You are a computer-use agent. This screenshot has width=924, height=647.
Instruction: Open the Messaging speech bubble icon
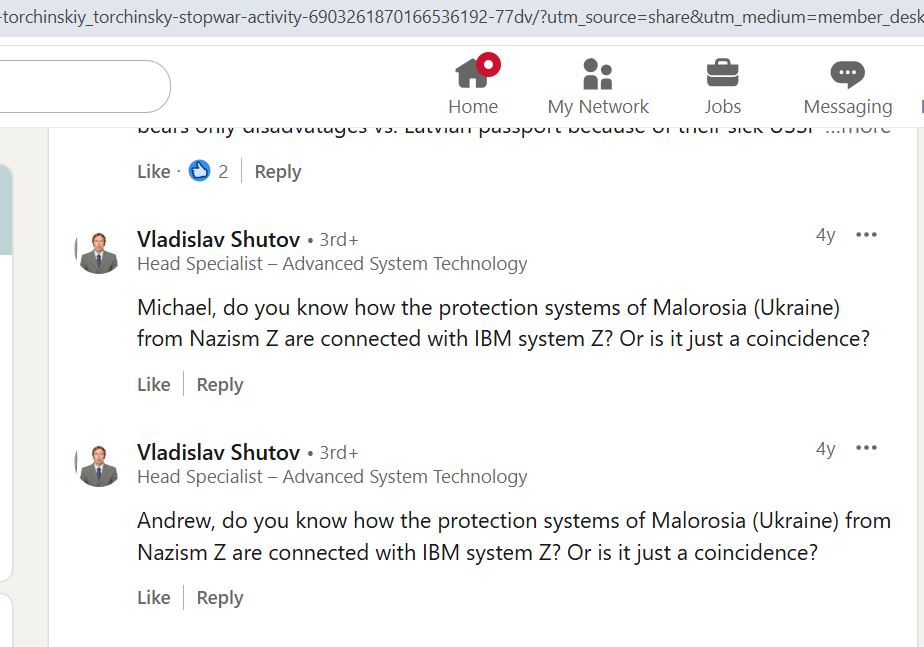pyautogui.click(x=847, y=74)
